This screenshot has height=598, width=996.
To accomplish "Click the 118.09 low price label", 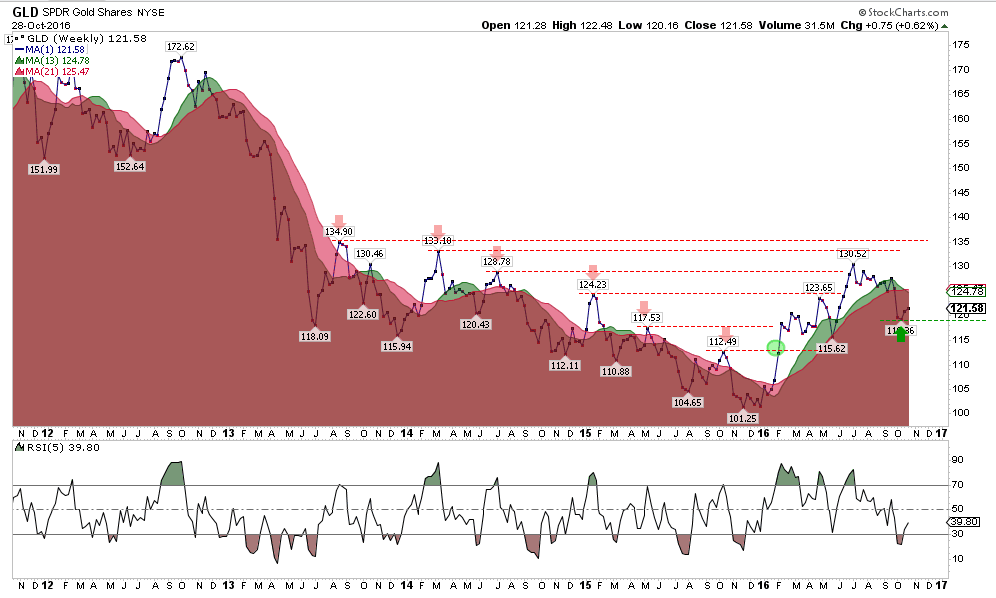I will click(314, 336).
